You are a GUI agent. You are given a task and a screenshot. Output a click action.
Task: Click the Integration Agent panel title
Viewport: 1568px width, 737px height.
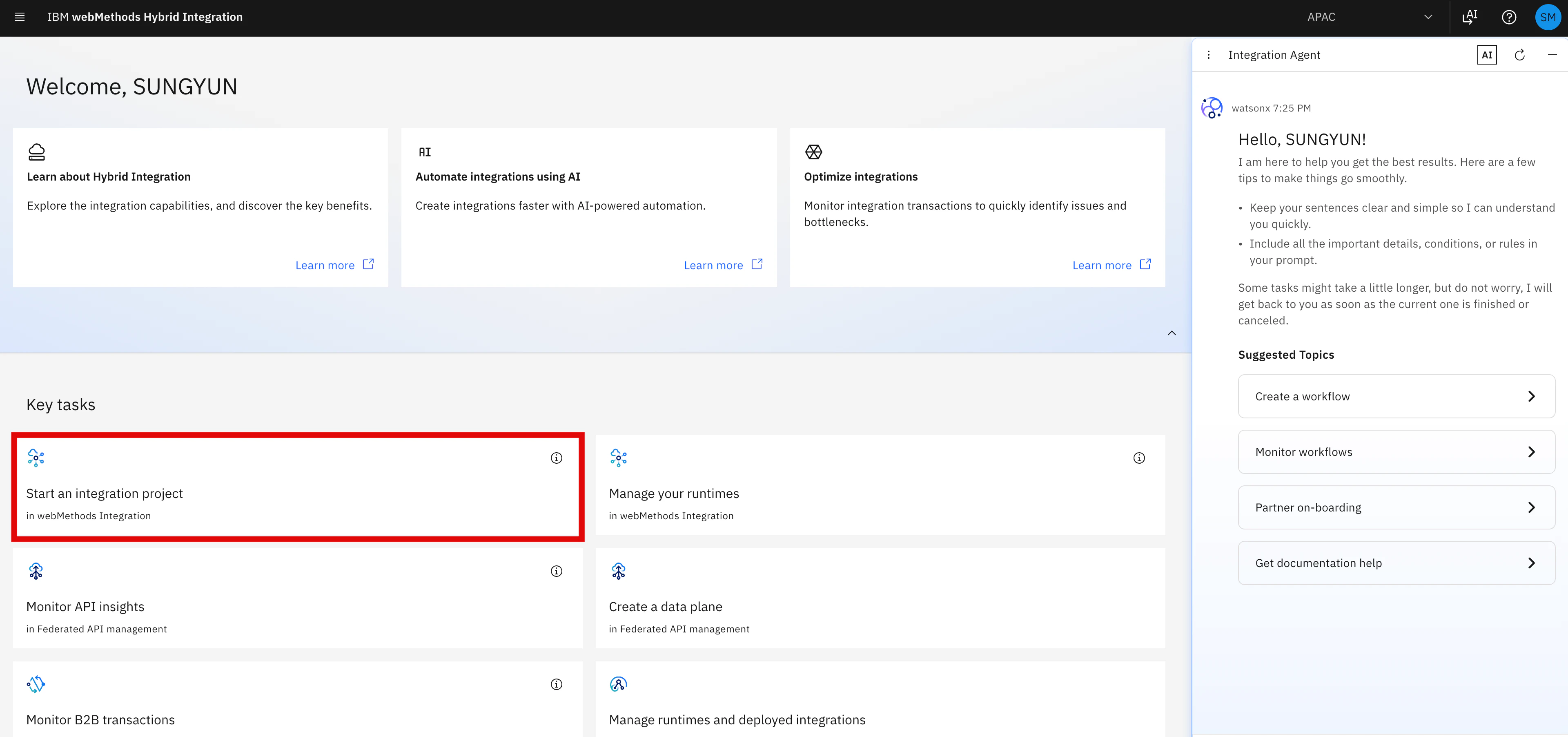(x=1274, y=55)
